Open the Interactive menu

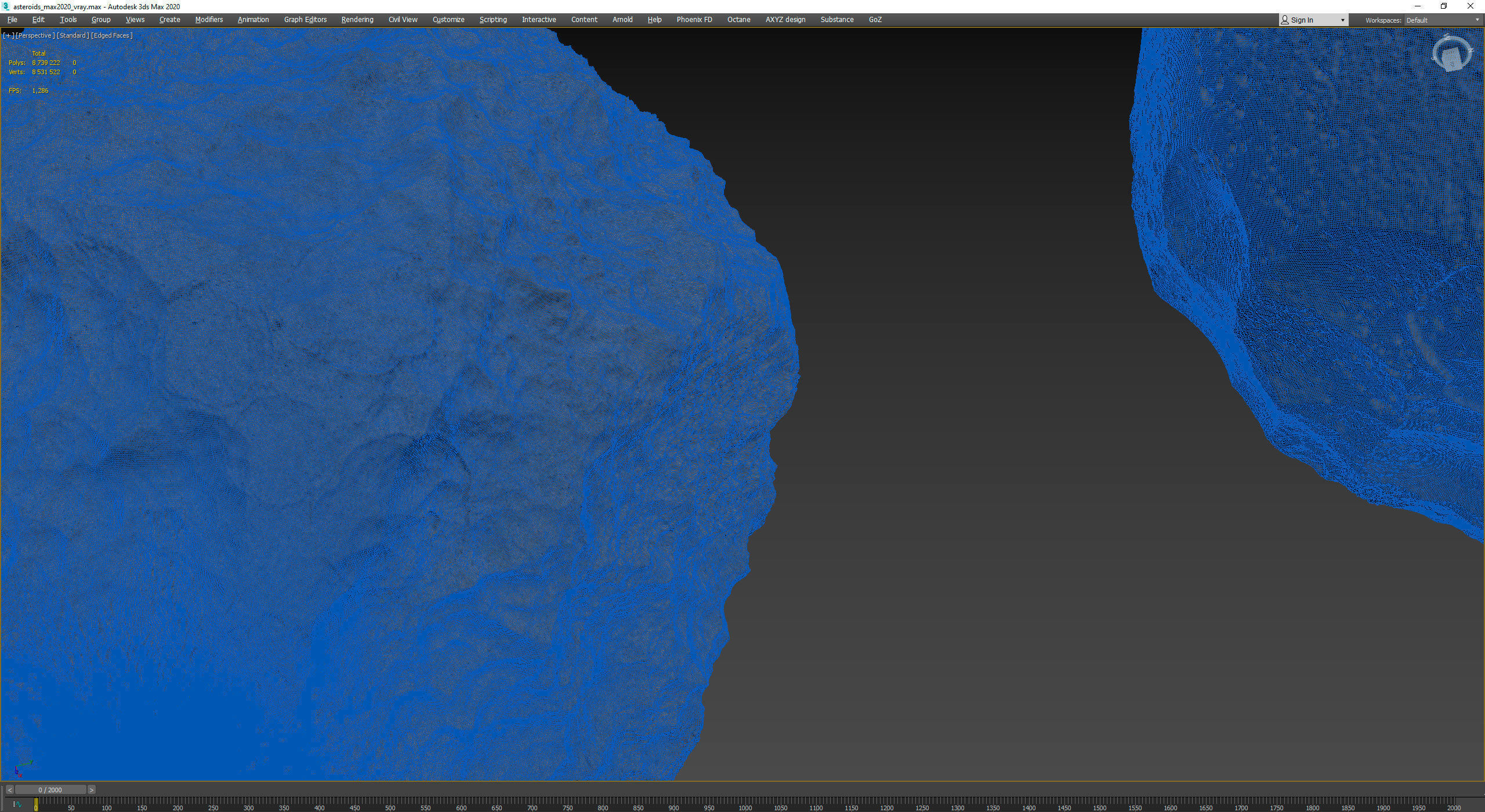(539, 20)
